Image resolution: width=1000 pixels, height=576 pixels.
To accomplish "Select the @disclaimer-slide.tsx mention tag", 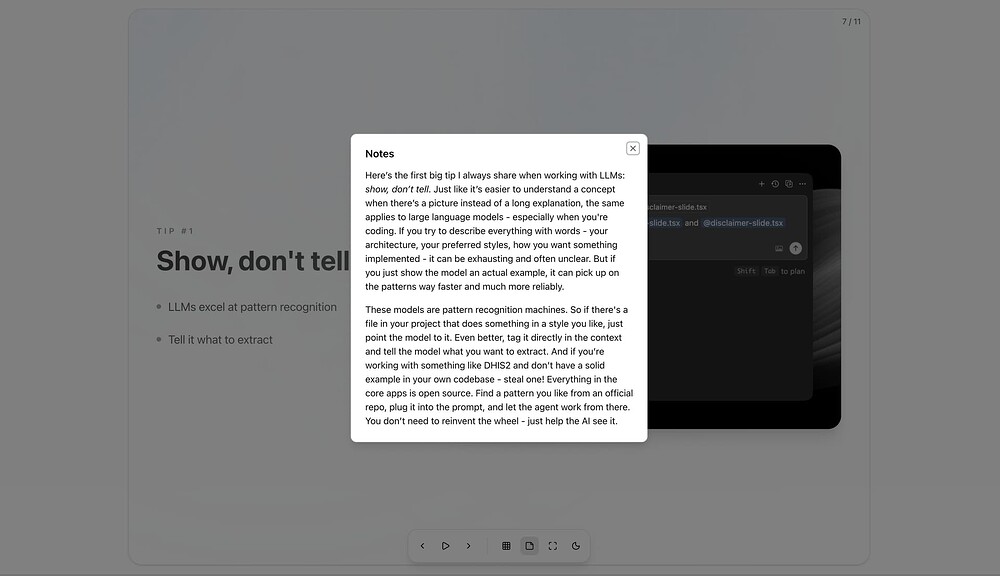I will click(743, 223).
